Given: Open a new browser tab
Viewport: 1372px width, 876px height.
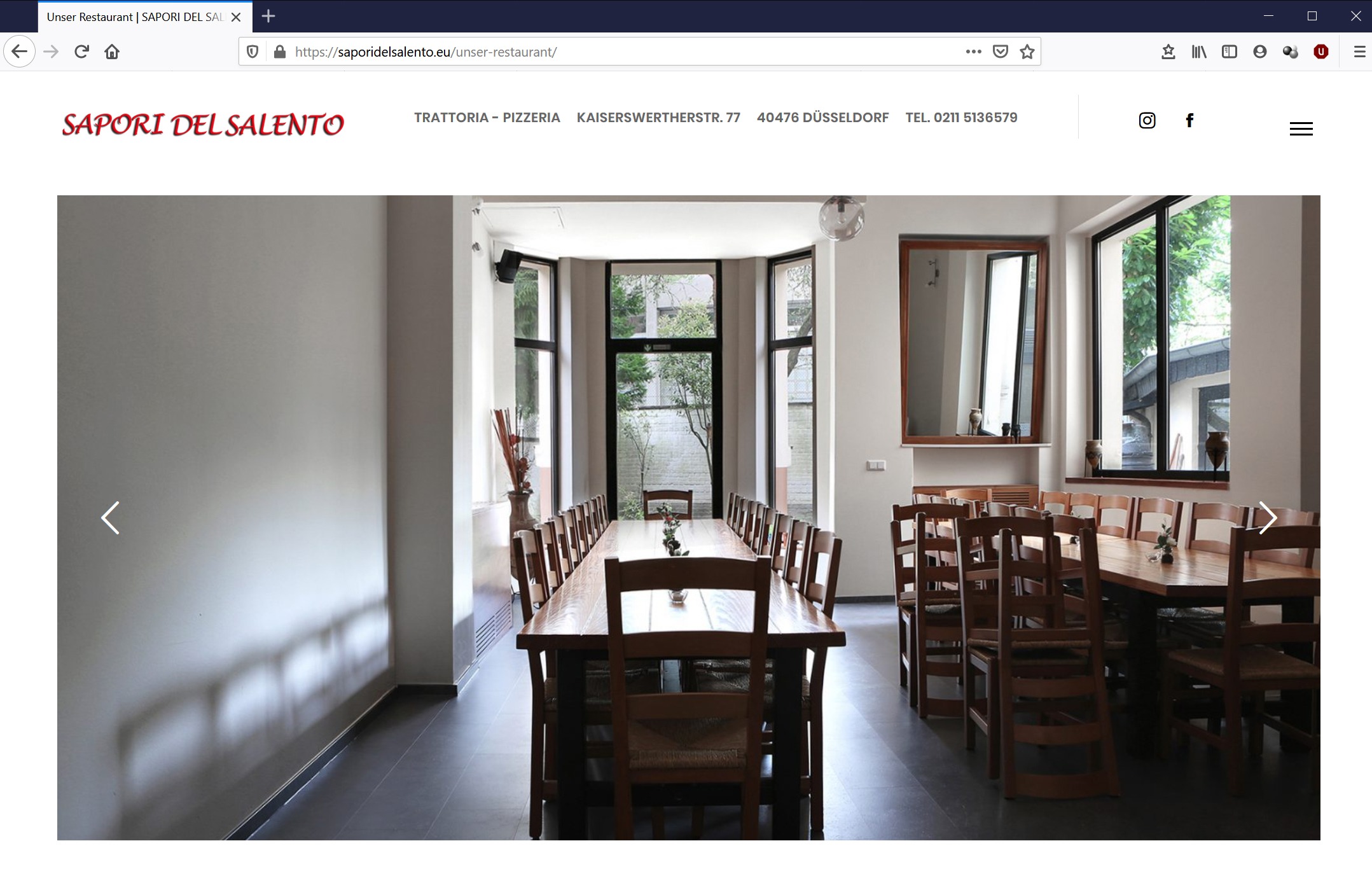Looking at the screenshot, I should pos(268,16).
